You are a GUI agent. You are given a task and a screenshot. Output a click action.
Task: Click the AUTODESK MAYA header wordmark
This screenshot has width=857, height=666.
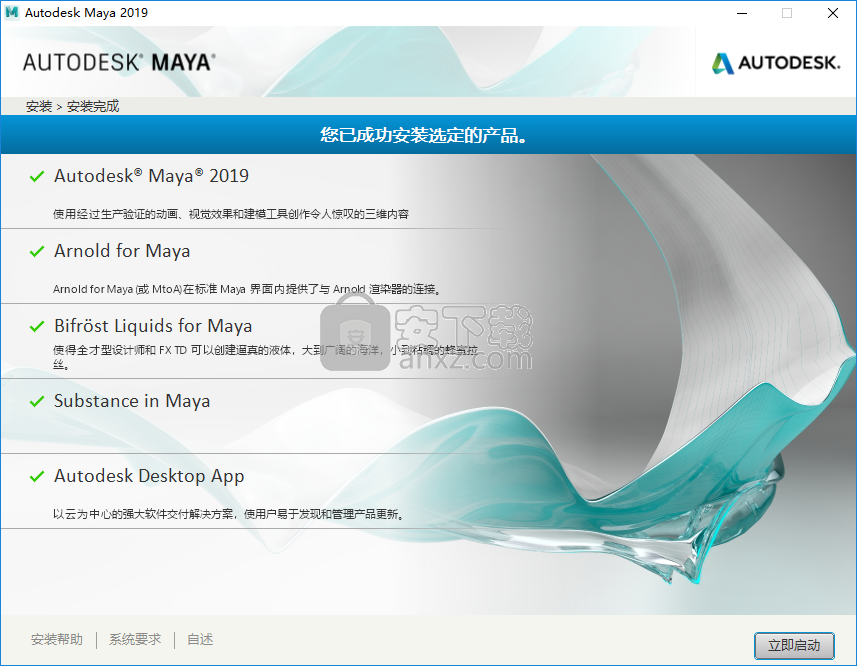coord(119,62)
